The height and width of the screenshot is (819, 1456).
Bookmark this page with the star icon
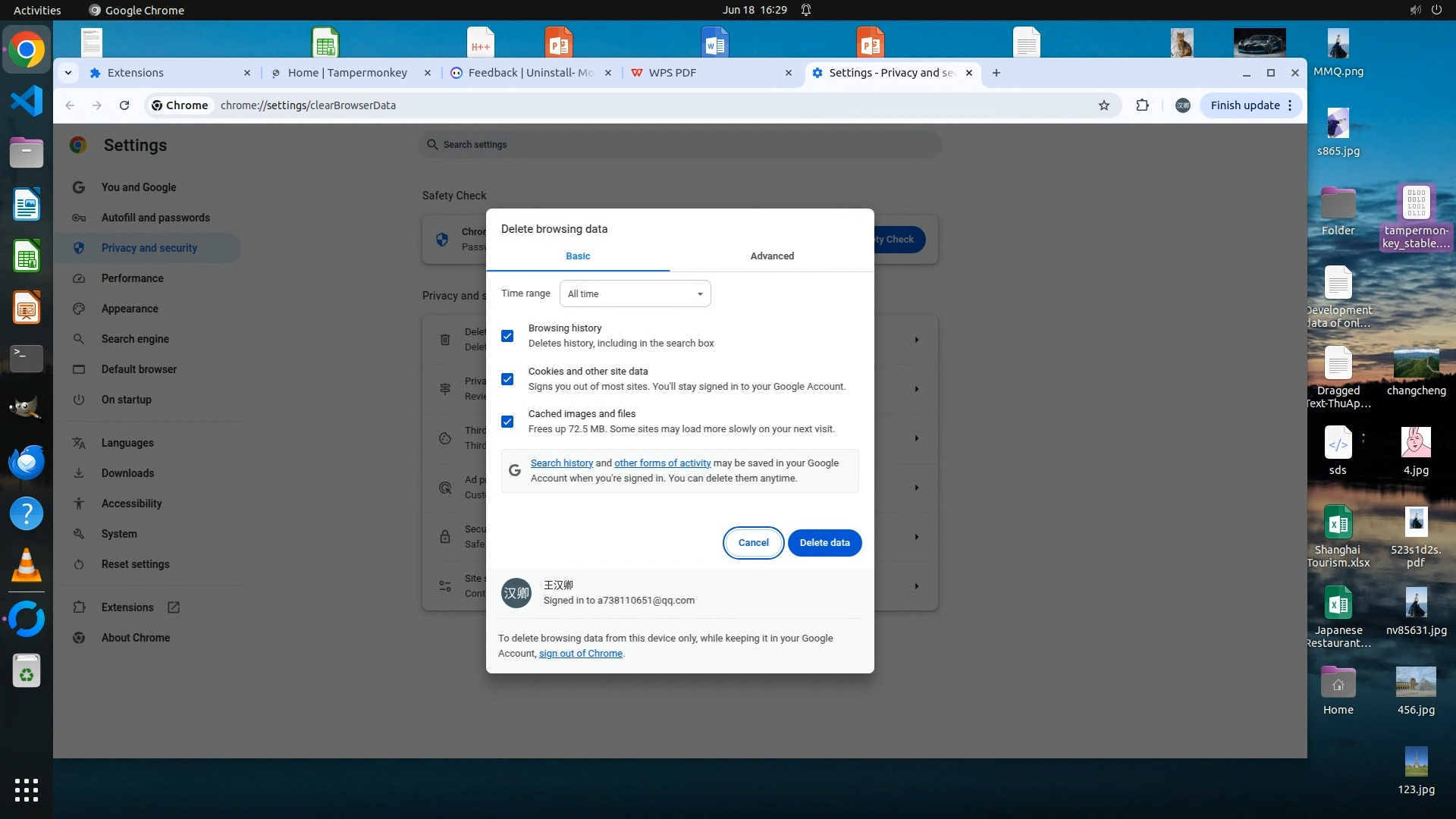point(1104,105)
